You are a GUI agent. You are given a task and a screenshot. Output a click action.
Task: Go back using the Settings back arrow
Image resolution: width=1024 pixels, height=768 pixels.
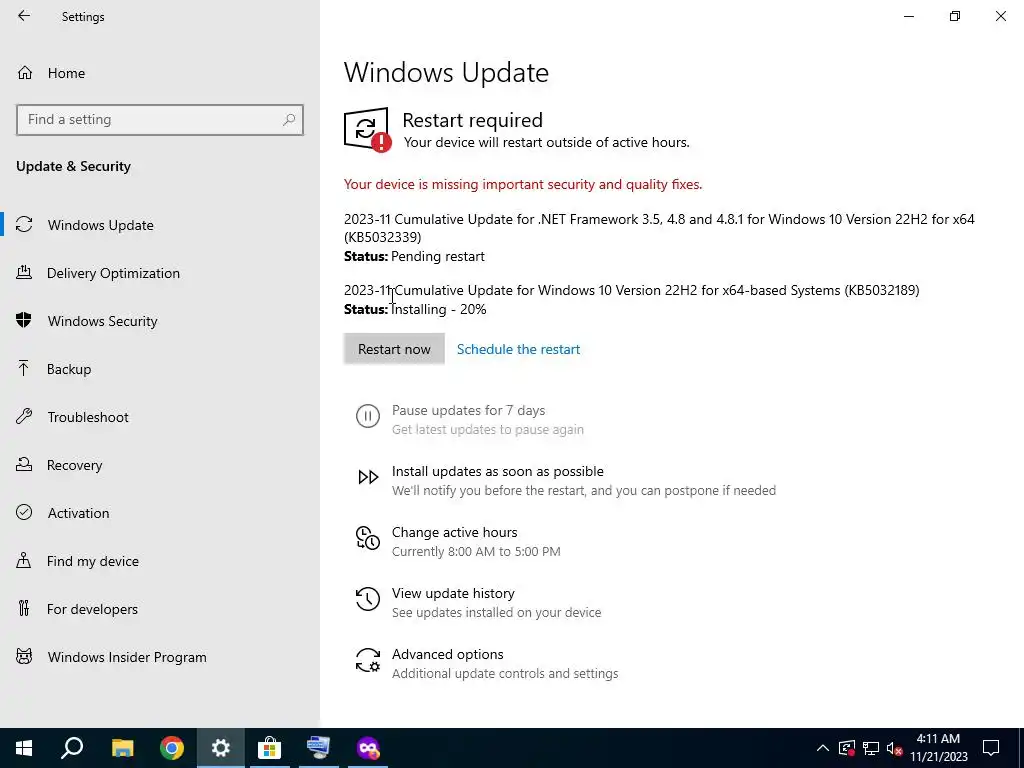coord(24,16)
